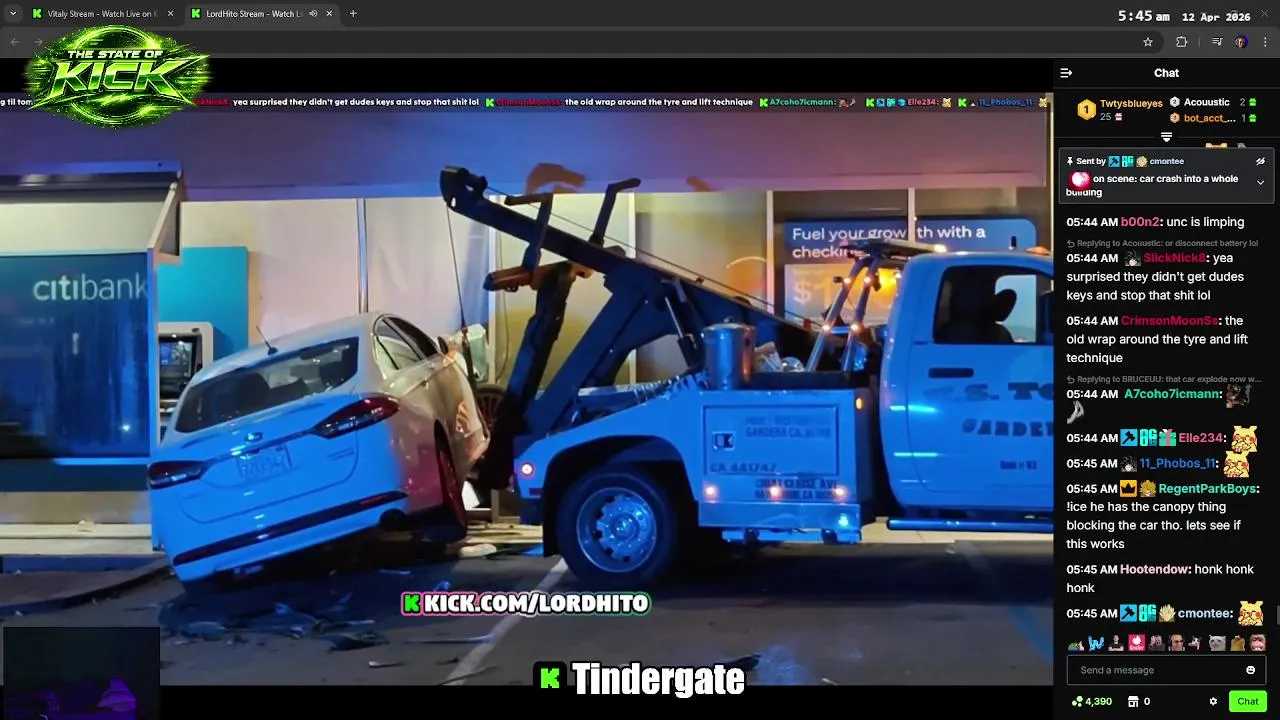The width and height of the screenshot is (1280, 720).
Task: Select second gifter Acouustic
Action: (1213, 102)
